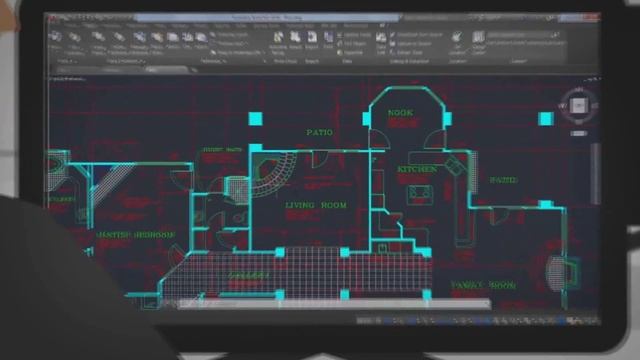Click the Import file icon
Screen dimensions: 640x360
[312, 37]
